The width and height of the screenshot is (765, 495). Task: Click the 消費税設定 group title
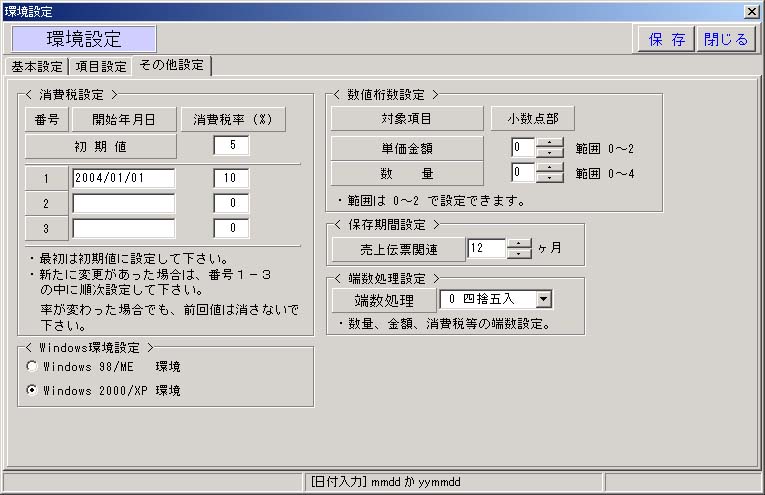(x=71, y=95)
